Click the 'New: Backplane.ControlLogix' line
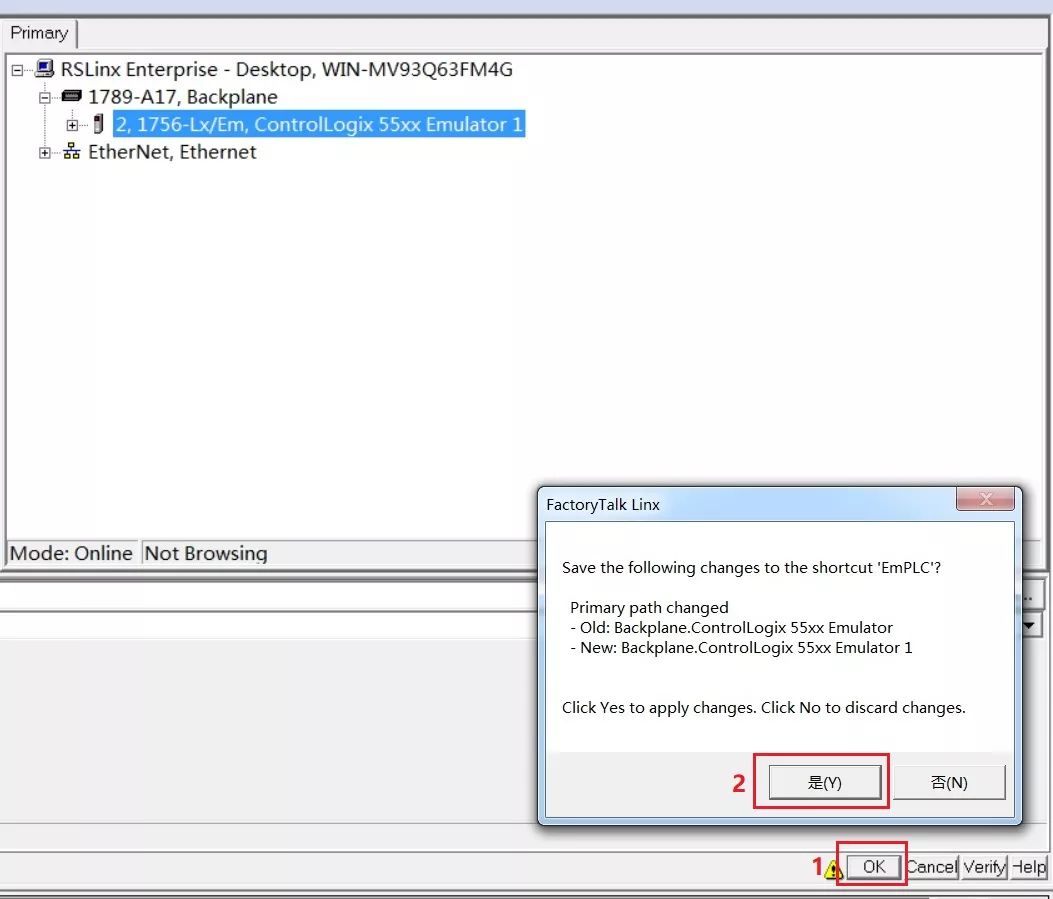Image resolution: width=1053 pixels, height=899 pixels. tap(741, 648)
